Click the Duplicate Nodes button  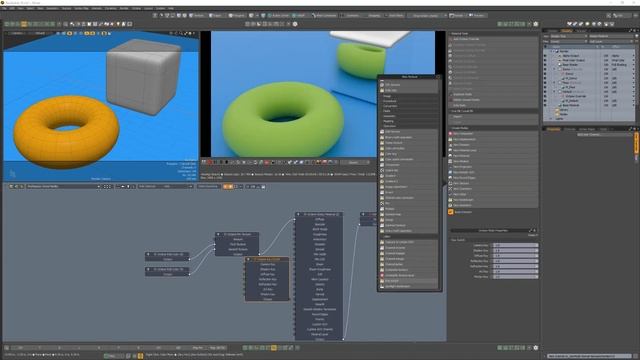tap(493, 94)
